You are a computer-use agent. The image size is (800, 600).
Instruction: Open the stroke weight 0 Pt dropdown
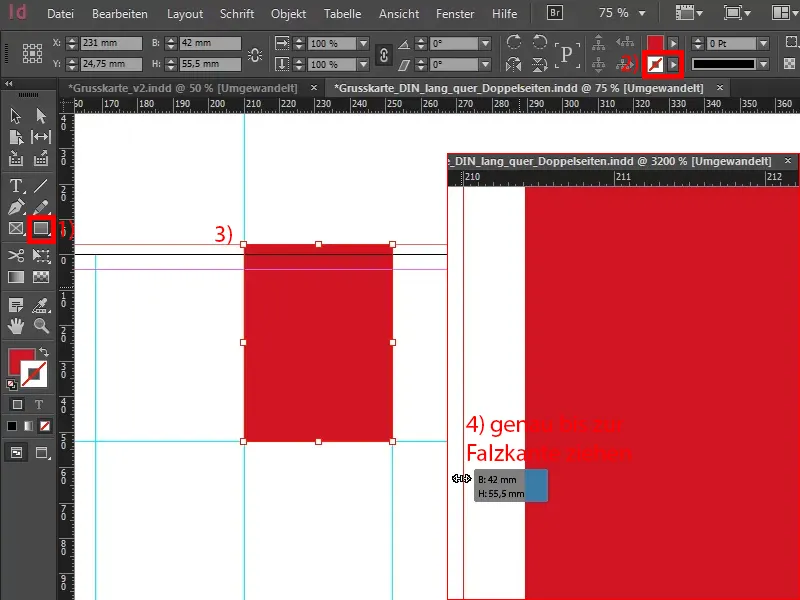coord(763,43)
